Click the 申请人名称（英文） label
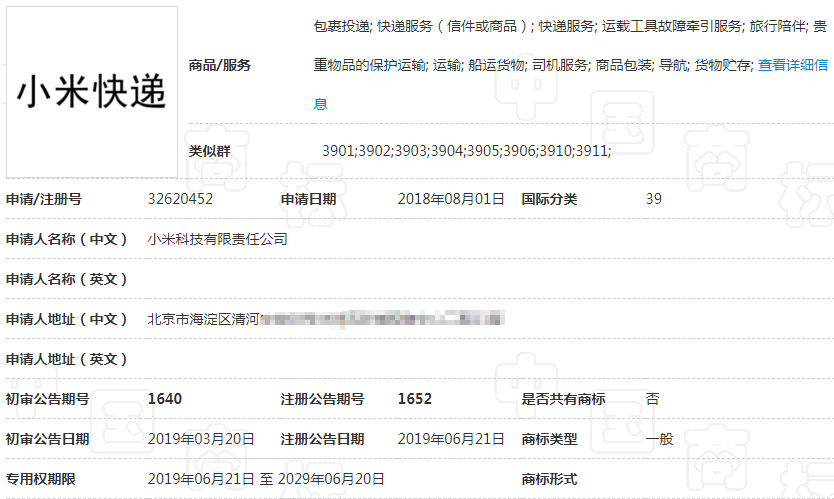Image resolution: width=834 pixels, height=499 pixels. coord(67,279)
